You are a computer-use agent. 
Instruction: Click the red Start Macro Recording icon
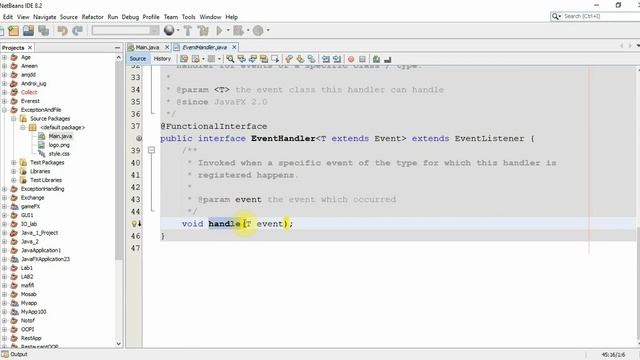(351, 59)
